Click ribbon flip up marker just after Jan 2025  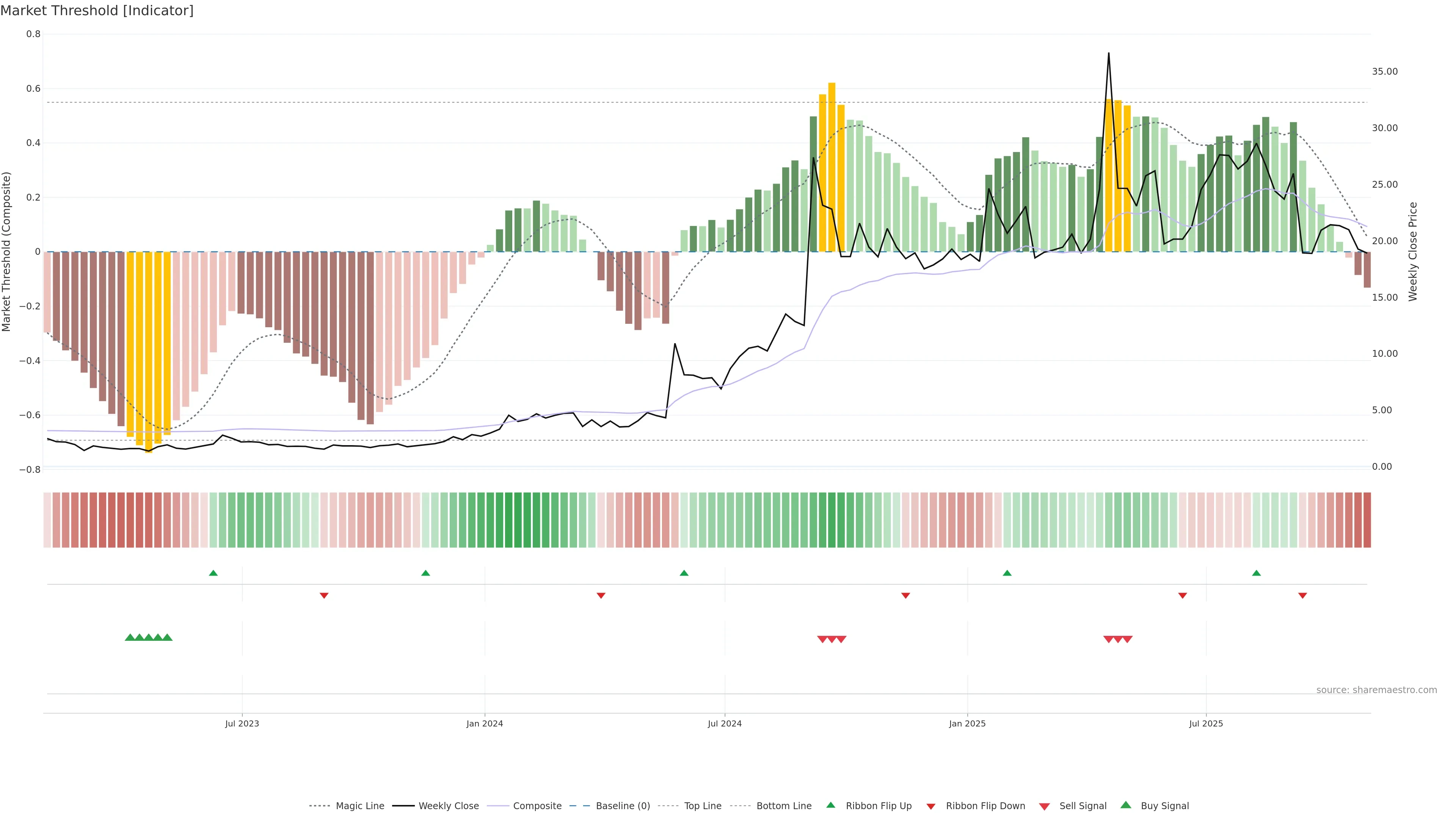tap(1007, 573)
